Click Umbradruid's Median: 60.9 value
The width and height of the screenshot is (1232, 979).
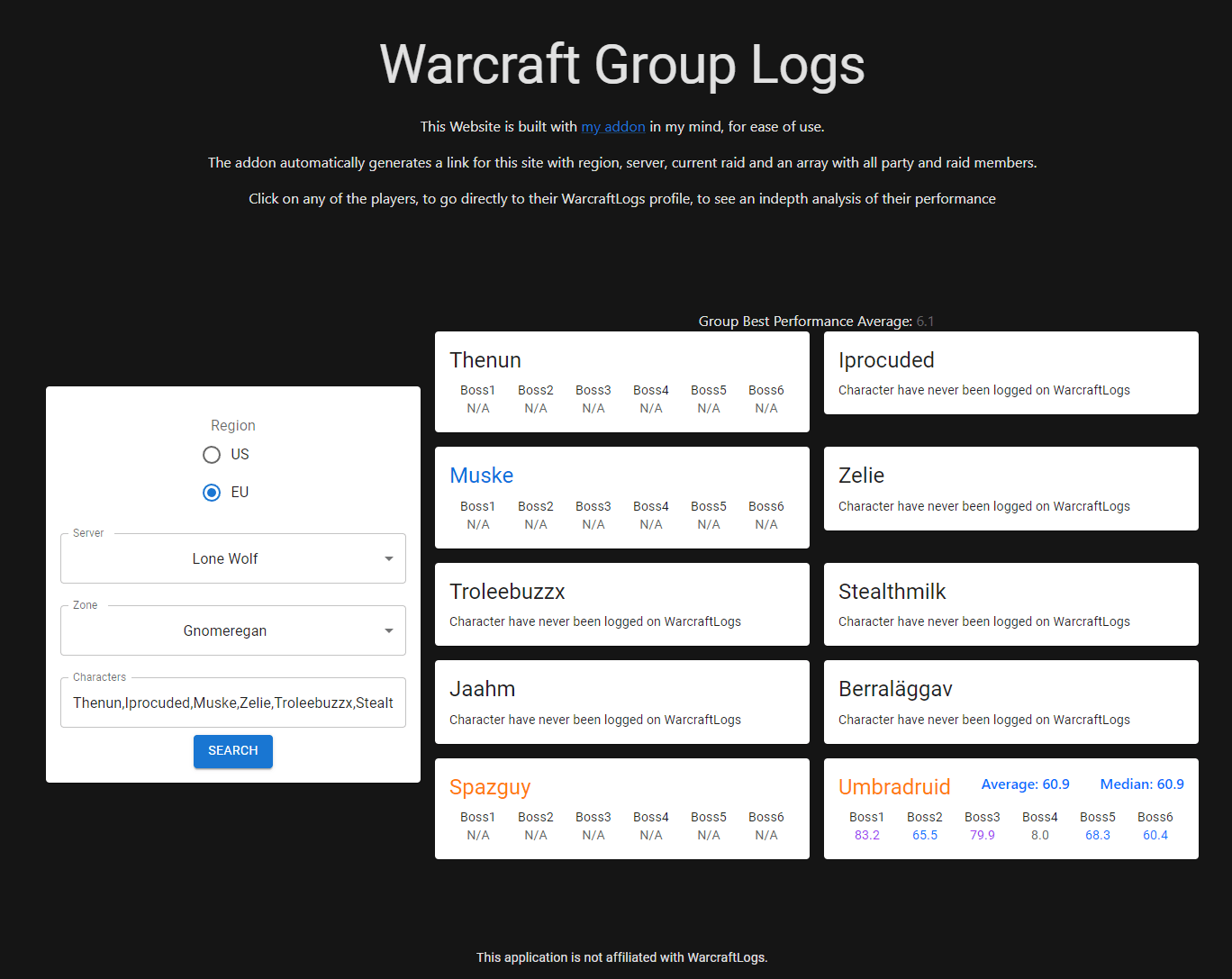(x=1142, y=784)
